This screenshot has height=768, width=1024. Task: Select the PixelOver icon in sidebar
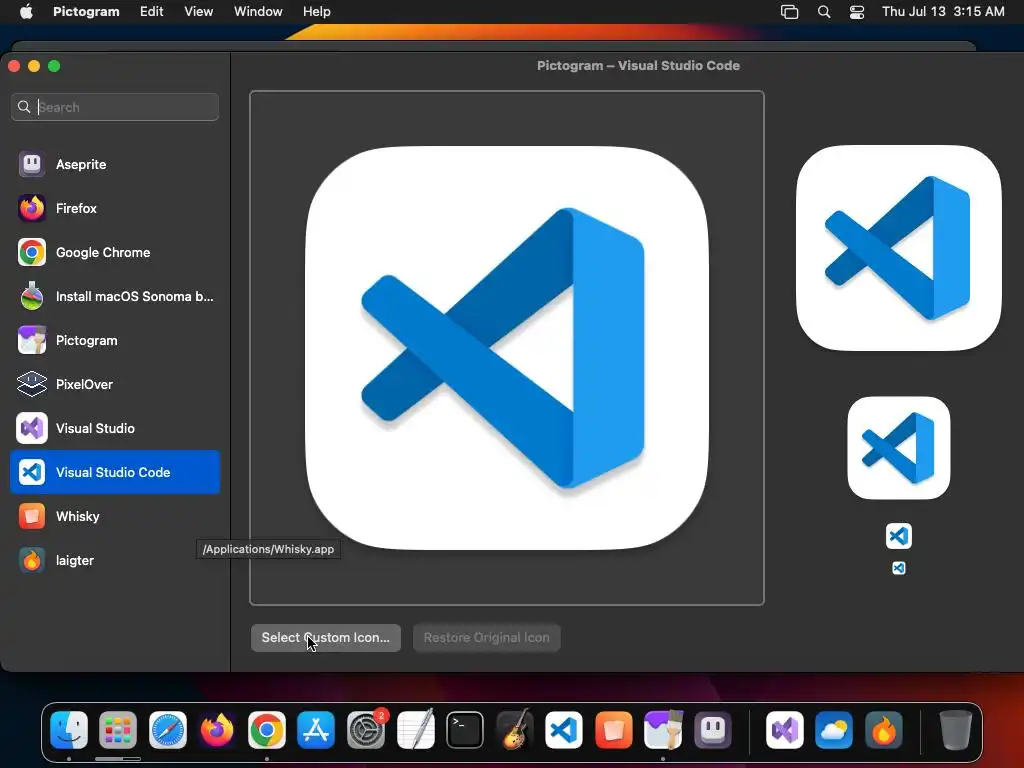[31, 384]
